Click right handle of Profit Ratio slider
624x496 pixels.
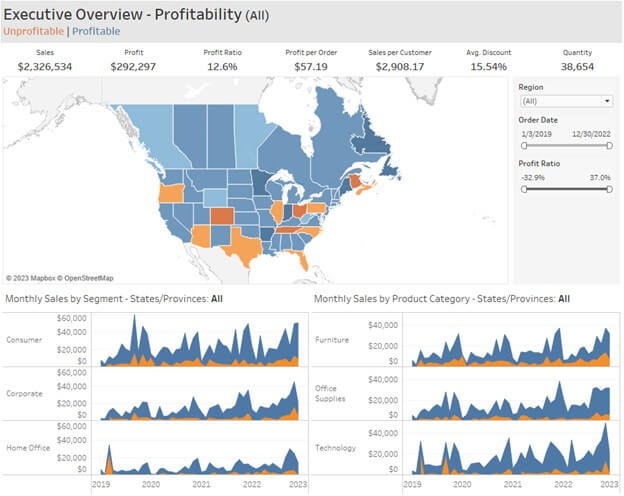pos(609,189)
